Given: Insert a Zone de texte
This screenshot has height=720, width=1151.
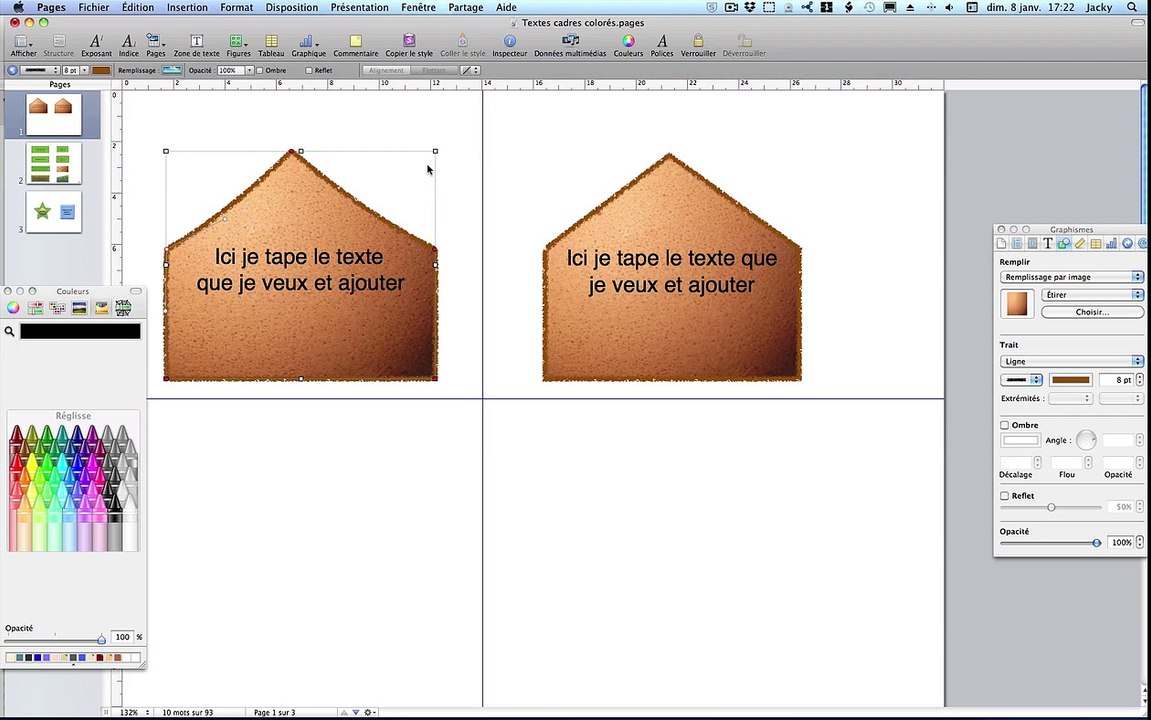Looking at the screenshot, I should 196,46.
